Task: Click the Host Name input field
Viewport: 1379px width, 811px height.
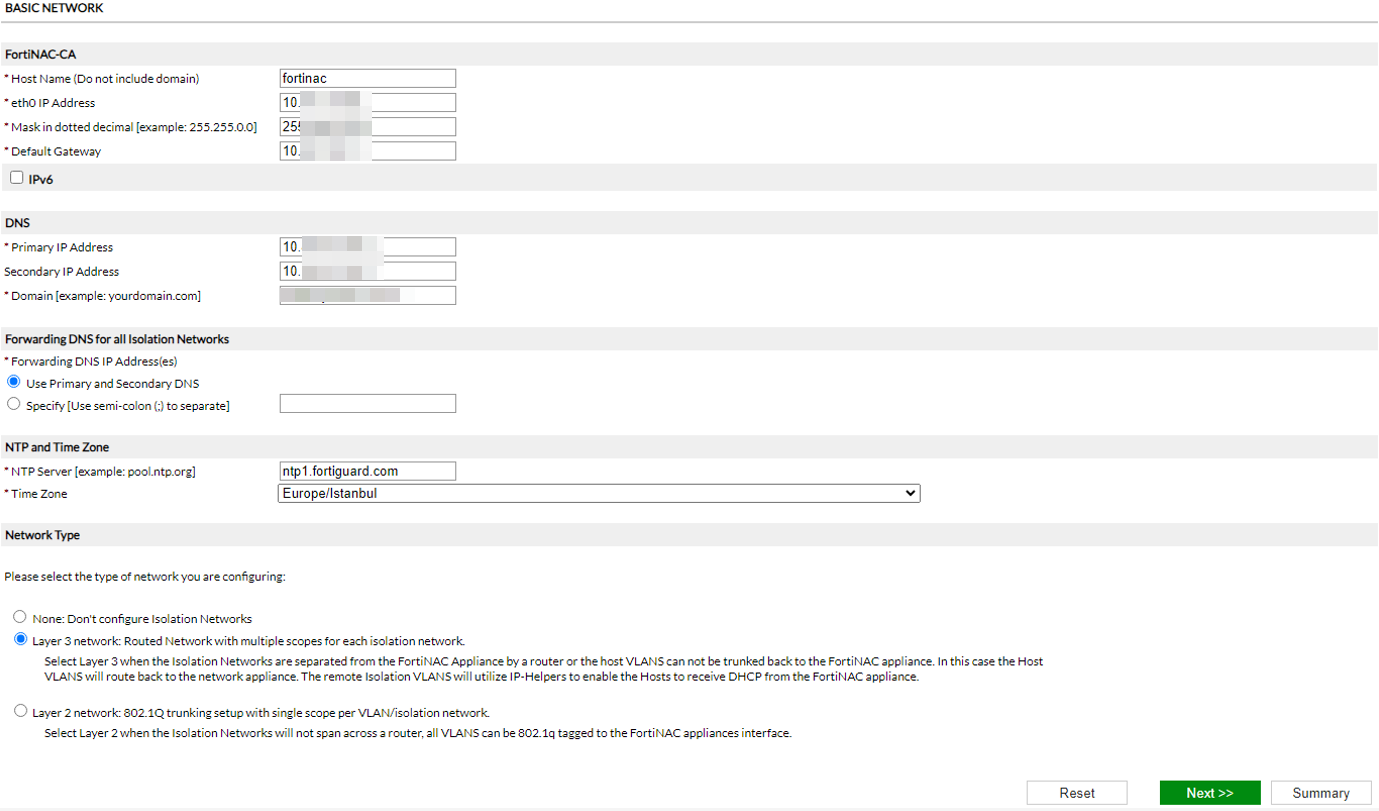Action: pos(367,79)
